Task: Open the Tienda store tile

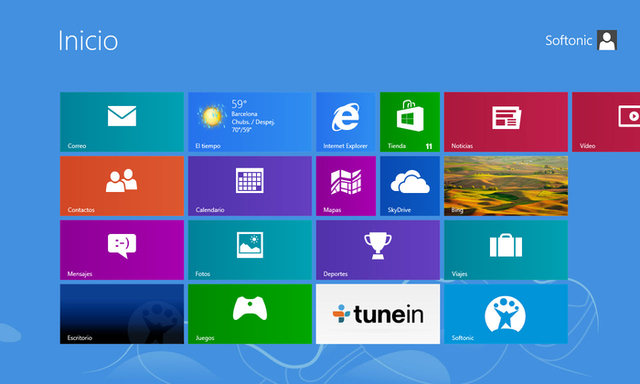Action: click(410, 122)
